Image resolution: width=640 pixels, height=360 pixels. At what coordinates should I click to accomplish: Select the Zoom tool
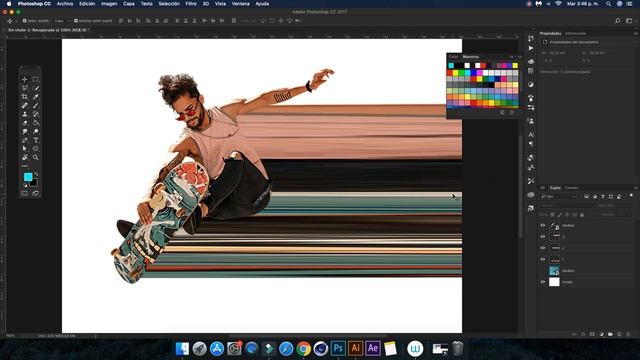[36, 157]
